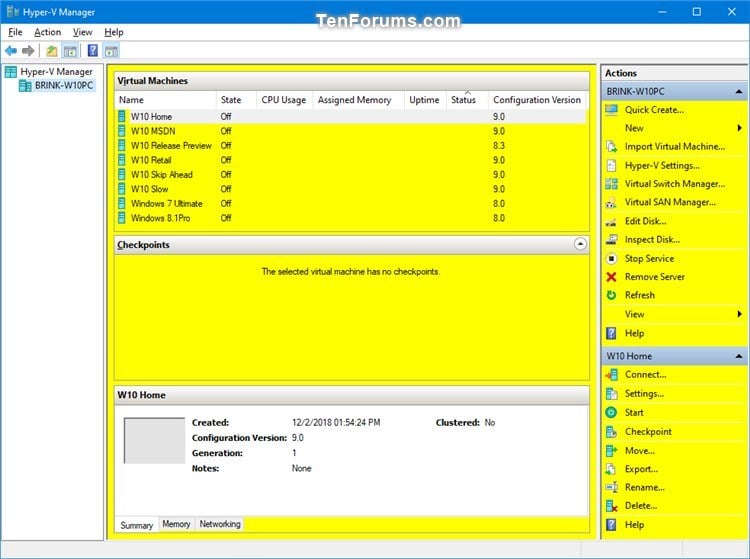Click the red X Remove Server icon
This screenshot has width=750, height=559.
tap(611, 277)
